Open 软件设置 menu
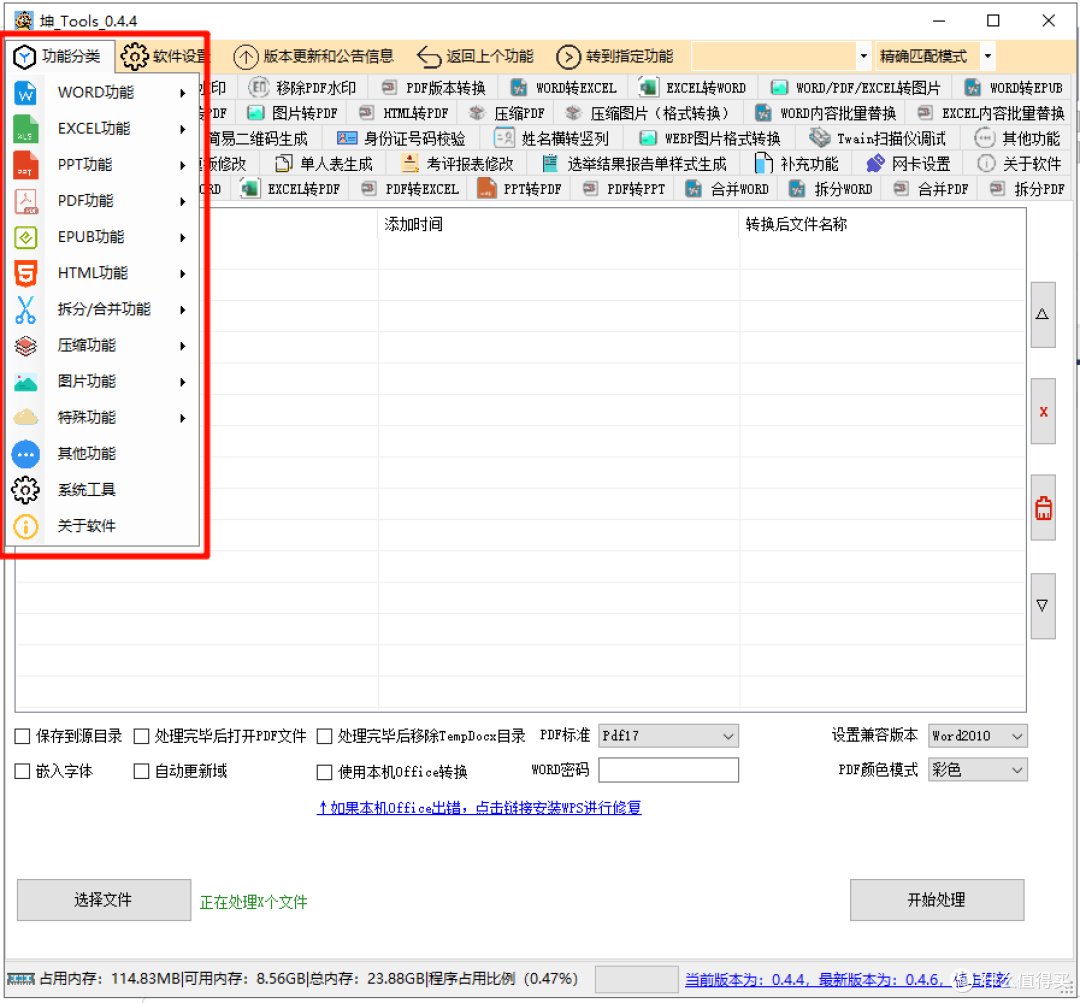 [x=164, y=56]
